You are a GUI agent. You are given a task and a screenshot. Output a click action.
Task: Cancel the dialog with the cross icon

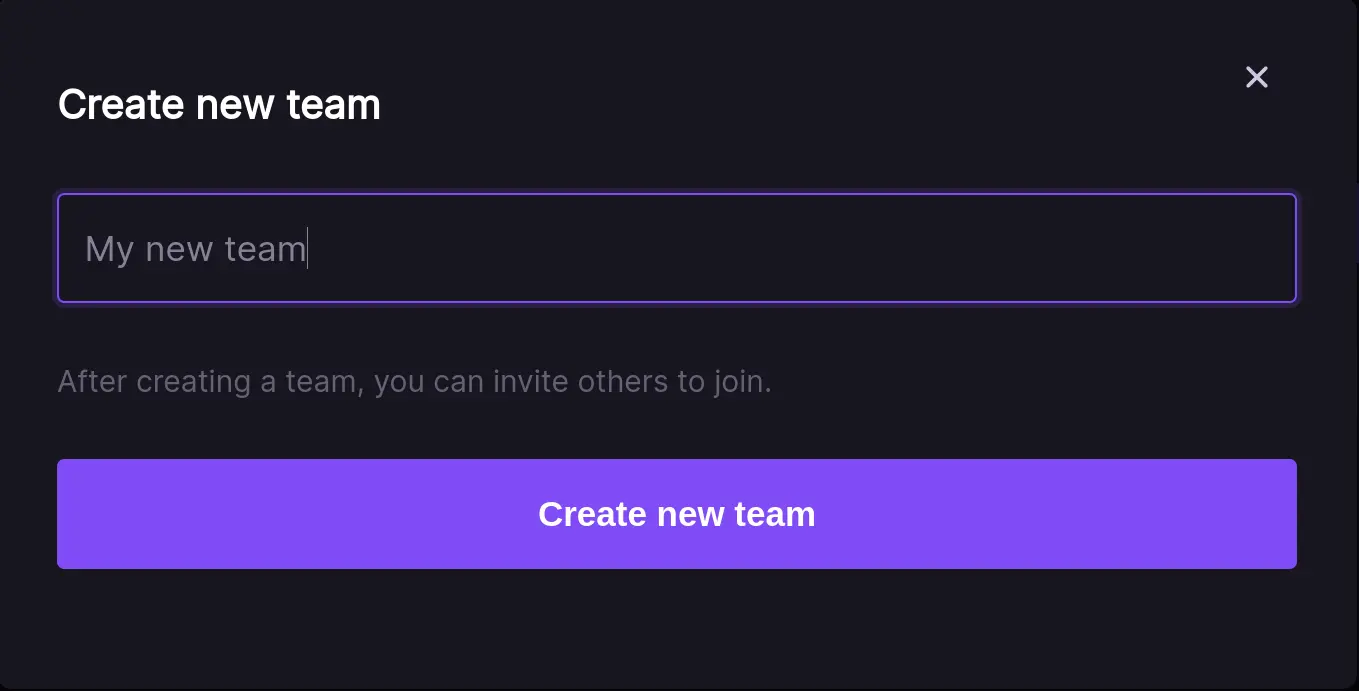pyautogui.click(x=1256, y=77)
